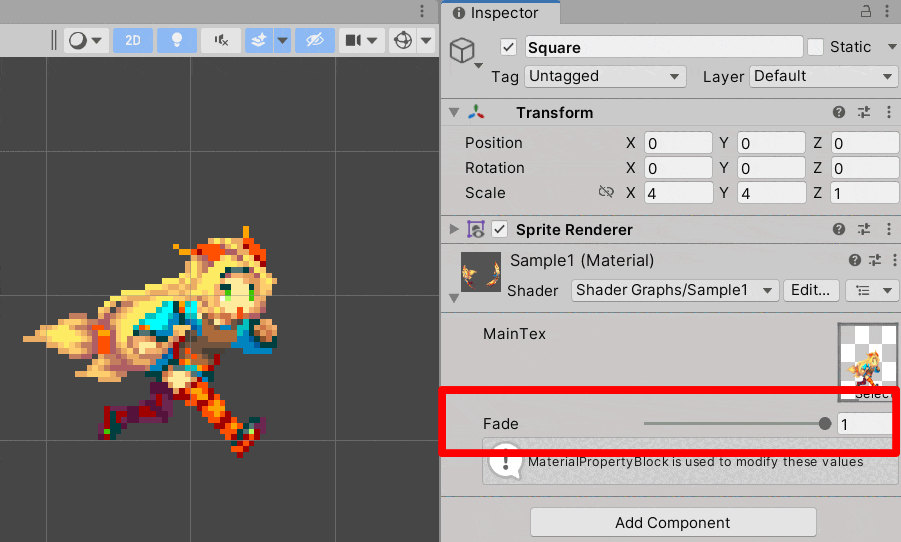Click the Transform component icon

coord(476,112)
